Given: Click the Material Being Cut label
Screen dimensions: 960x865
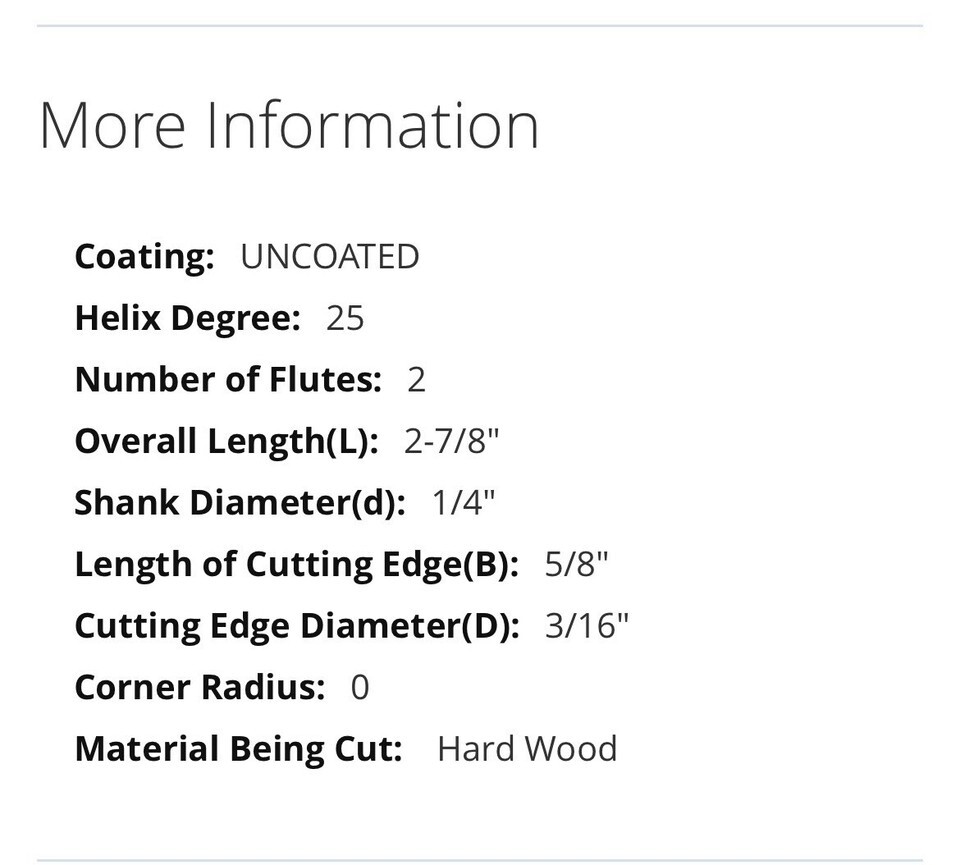Looking at the screenshot, I should click(238, 749).
